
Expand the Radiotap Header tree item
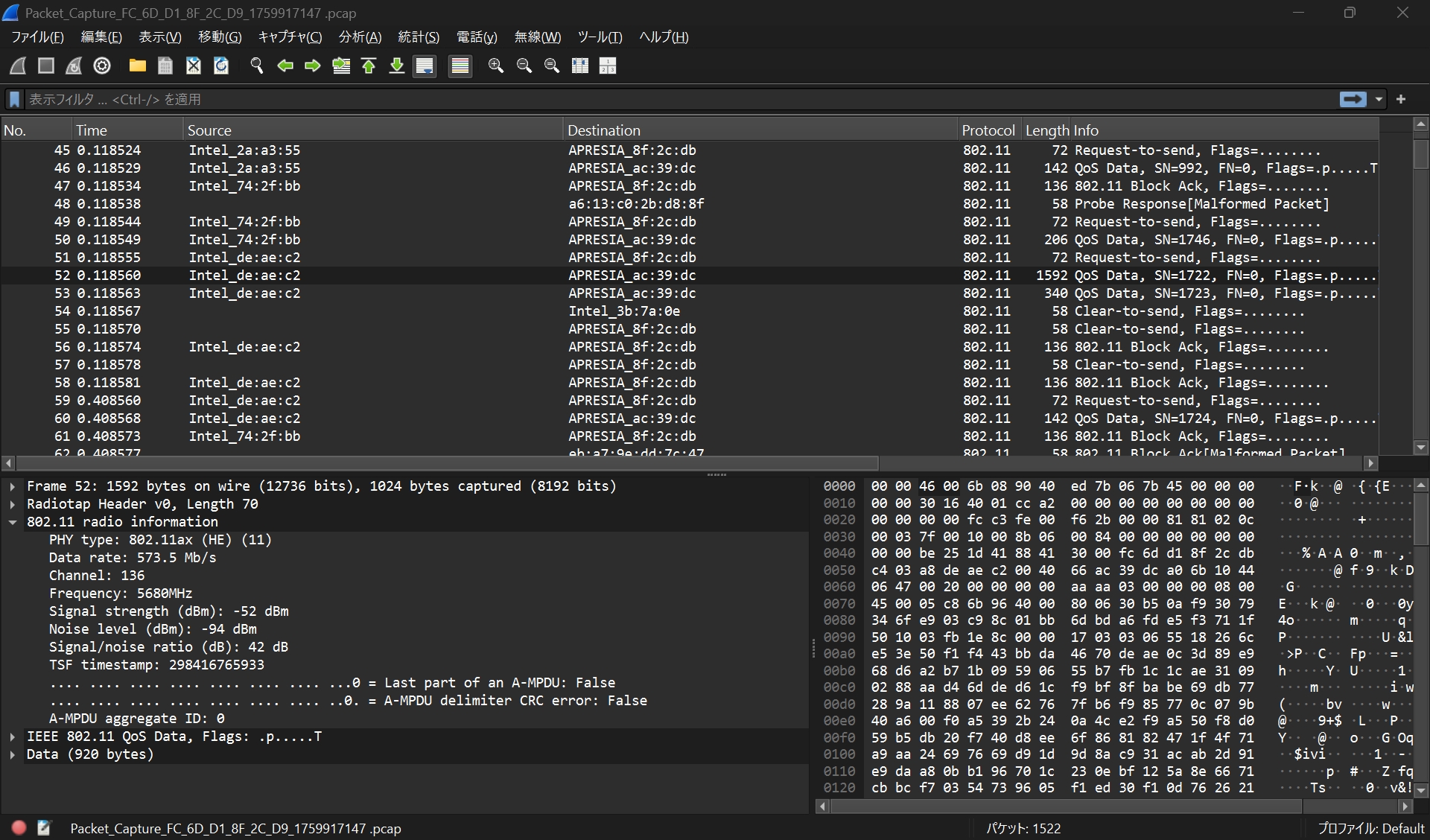pos(13,504)
